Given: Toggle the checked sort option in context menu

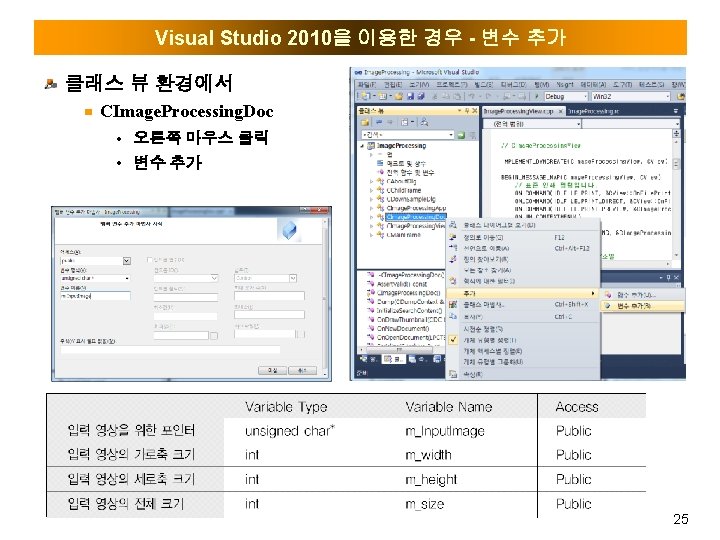Looking at the screenshot, I should coord(453,340).
